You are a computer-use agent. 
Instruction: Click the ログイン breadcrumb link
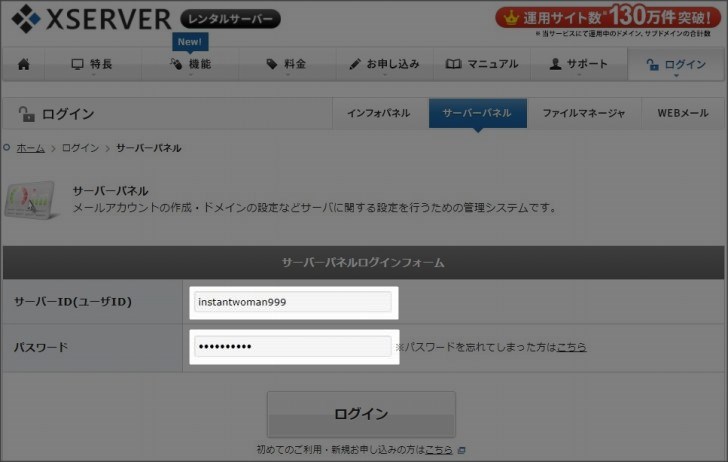(80, 148)
